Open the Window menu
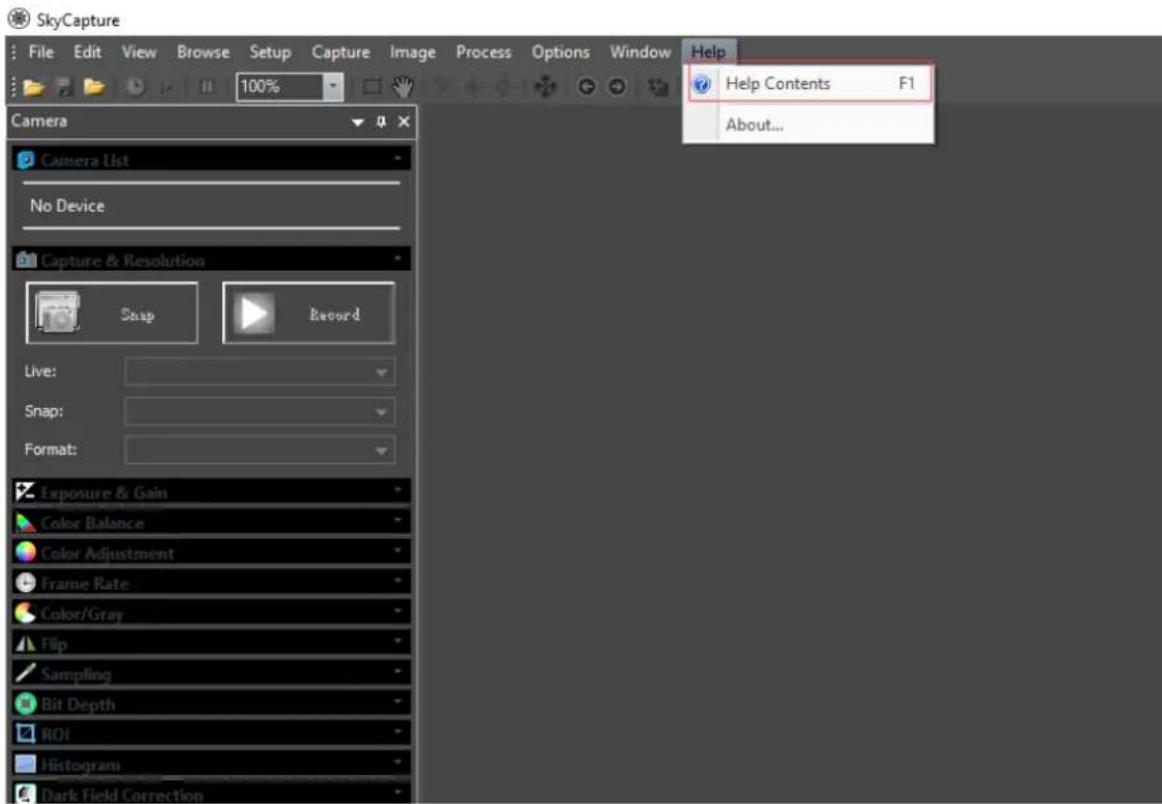1162x804 pixels. pos(640,53)
